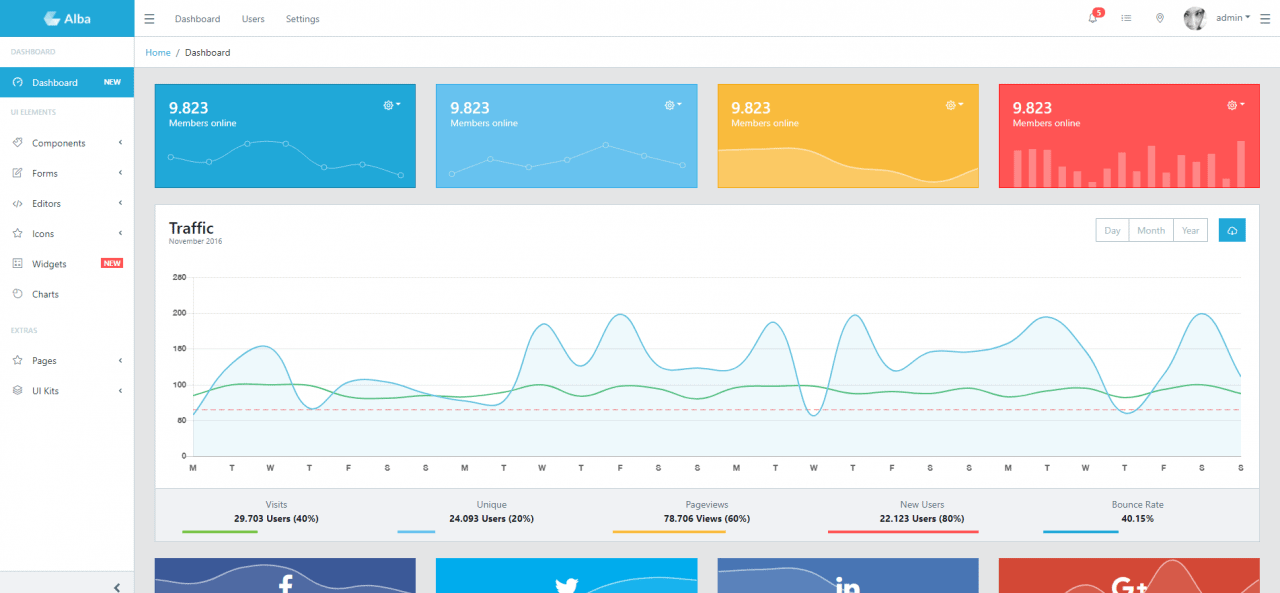Click the list icon in top bar
1280x593 pixels.
(x=1126, y=18)
